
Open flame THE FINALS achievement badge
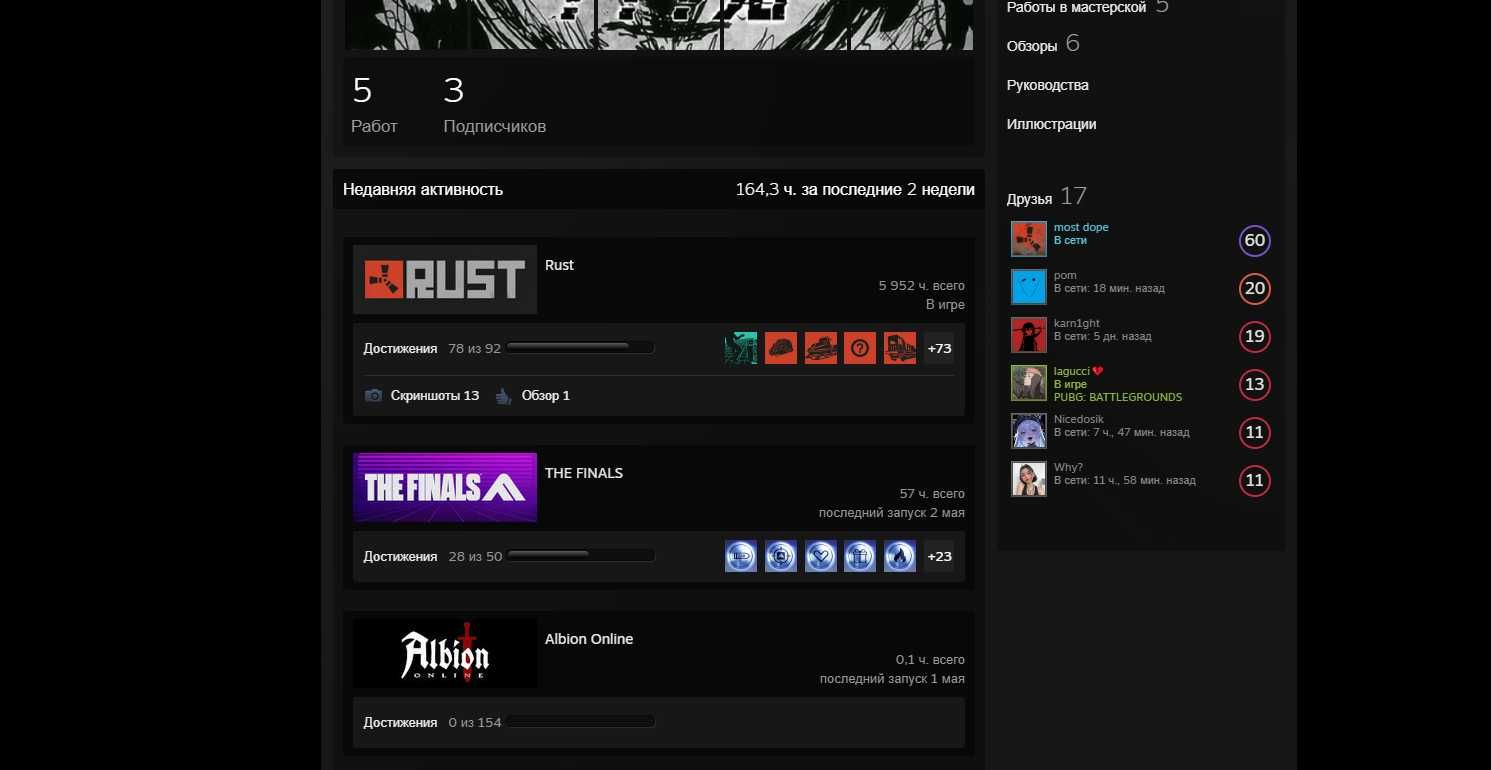coord(900,556)
